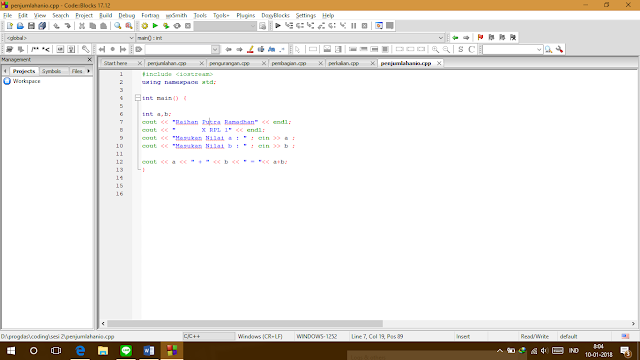This screenshot has width=640, height=360.
Task: Open Word from the taskbar
Action: pyautogui.click(x=149, y=351)
